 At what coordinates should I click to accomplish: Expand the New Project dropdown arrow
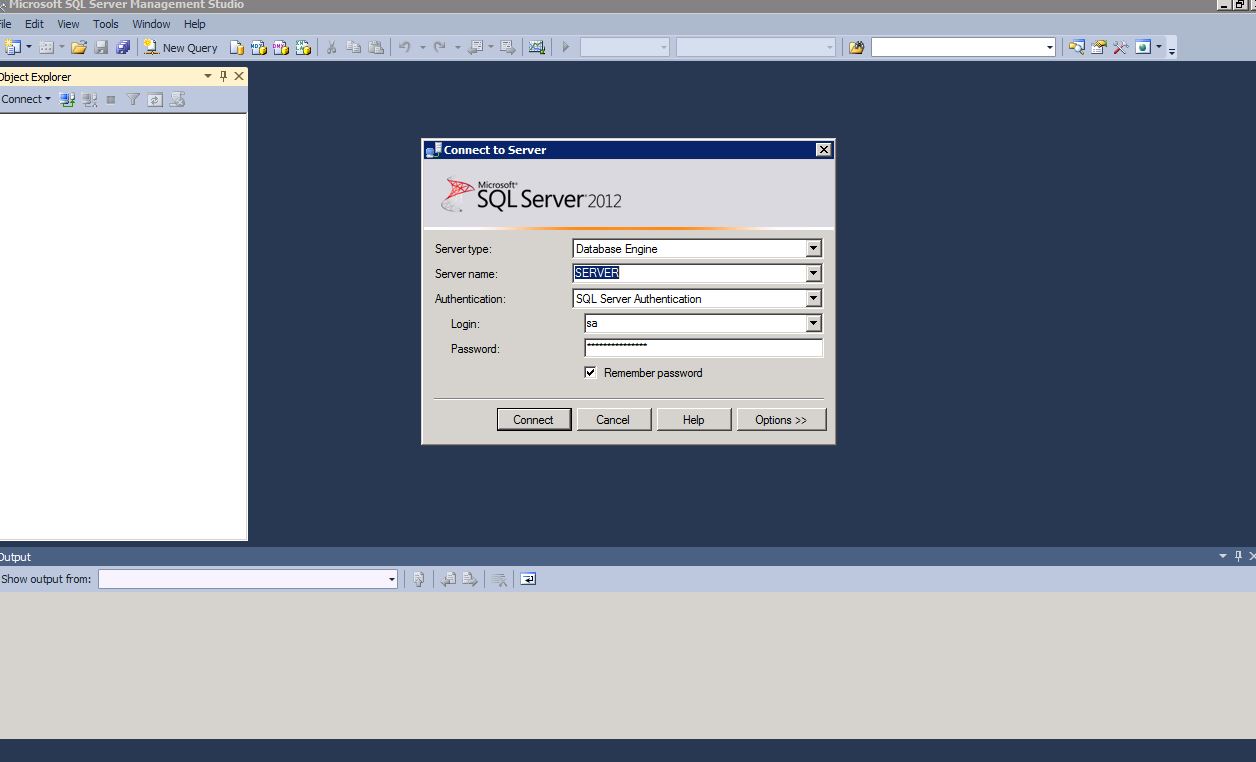pyautogui.click(x=28, y=47)
